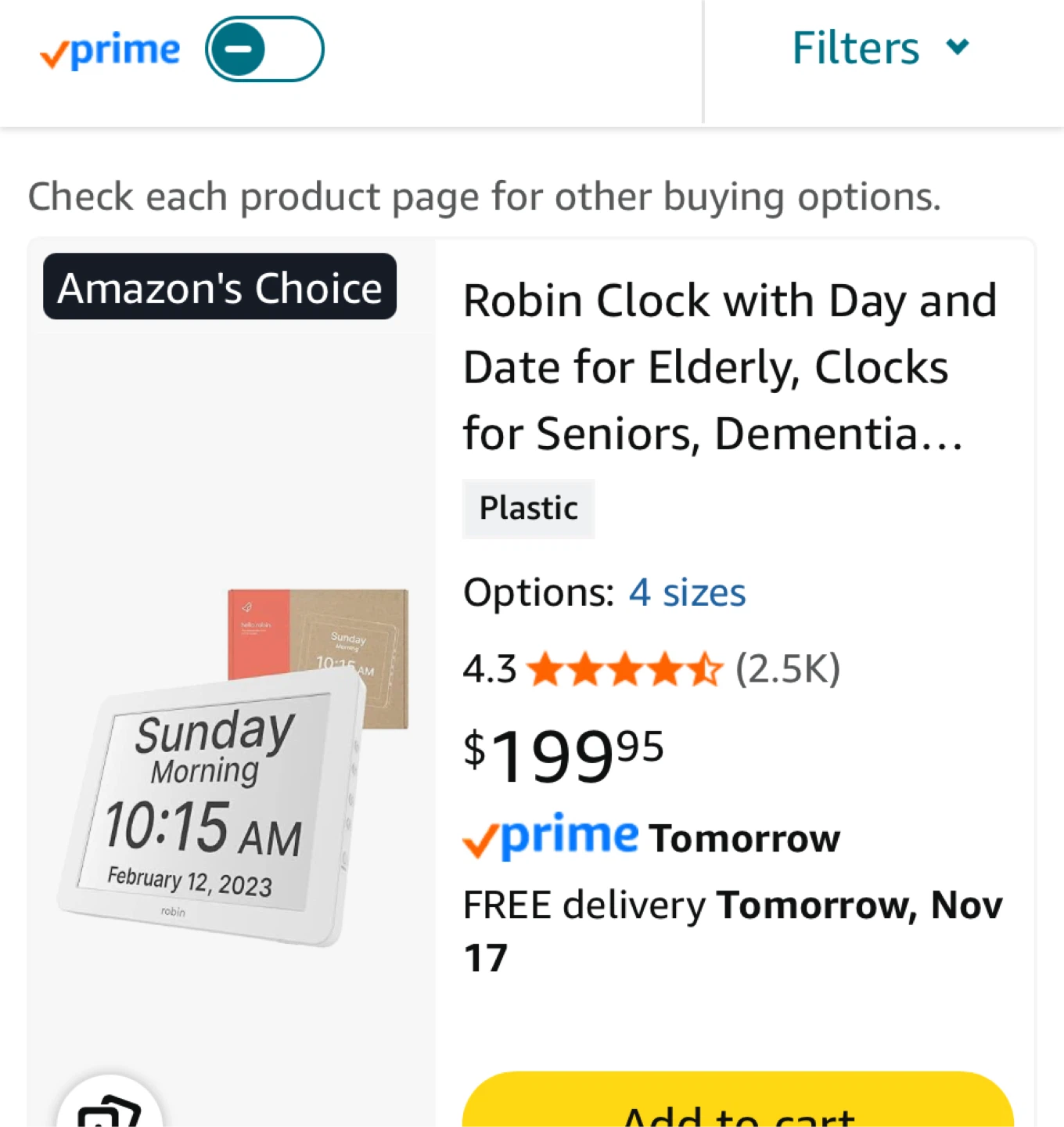The image size is (1064, 1127).
Task: Click the Options label before 4 sizes
Action: [538, 592]
